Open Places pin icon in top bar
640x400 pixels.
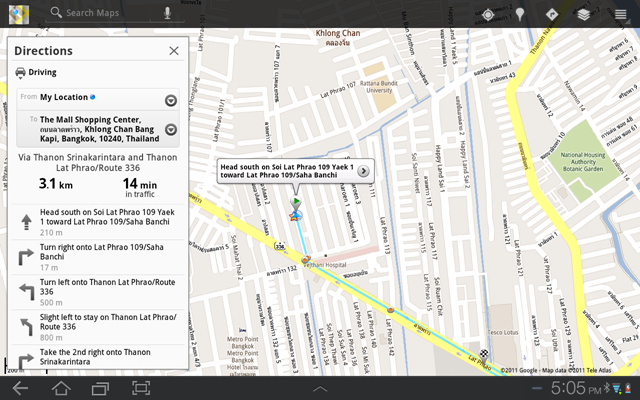pos(520,14)
